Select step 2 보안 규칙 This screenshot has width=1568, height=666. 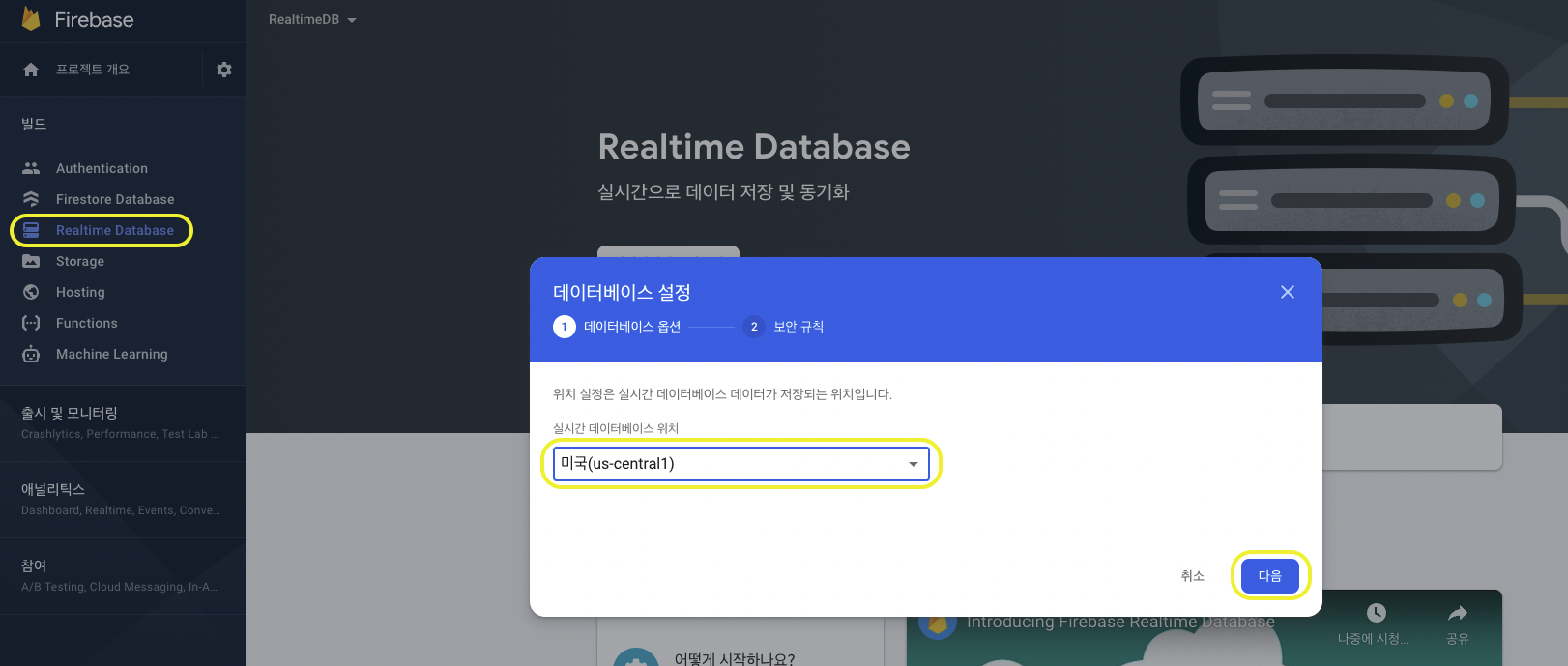coord(783,327)
